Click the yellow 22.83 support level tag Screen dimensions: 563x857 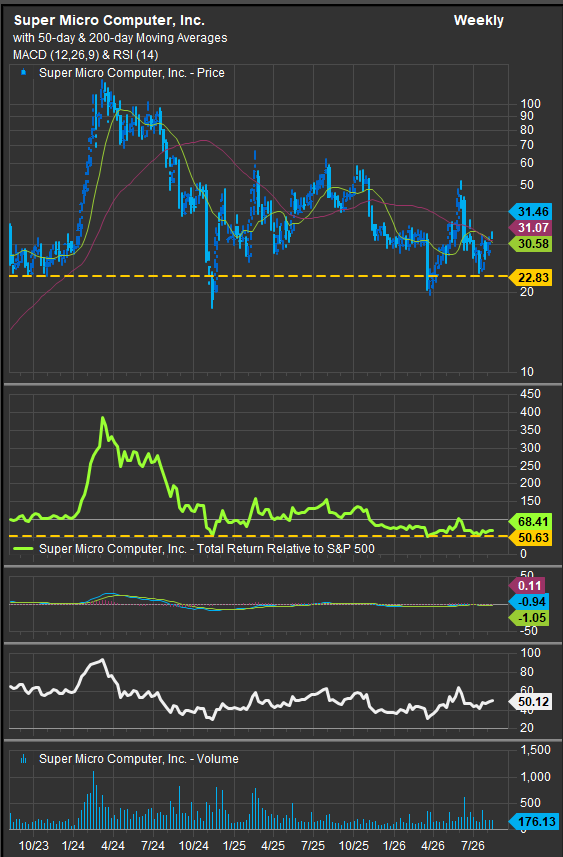click(x=530, y=278)
